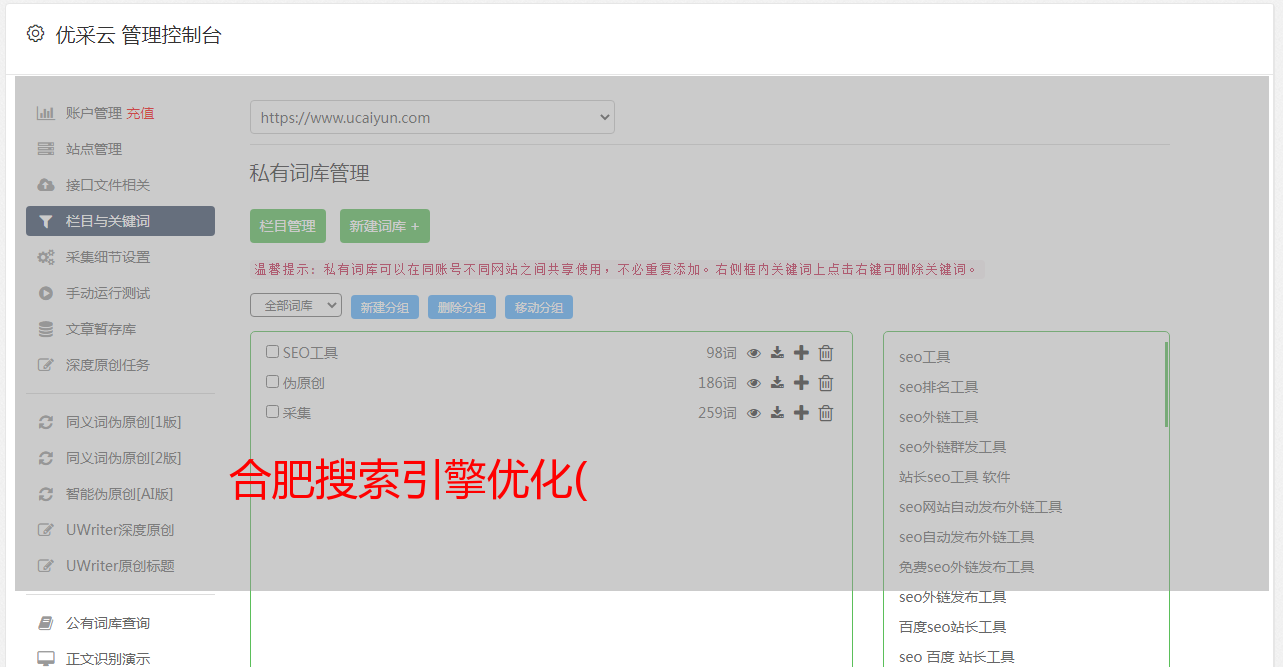Open 手动运行测试 menu item
The height and width of the screenshot is (667, 1283).
pos(108,293)
